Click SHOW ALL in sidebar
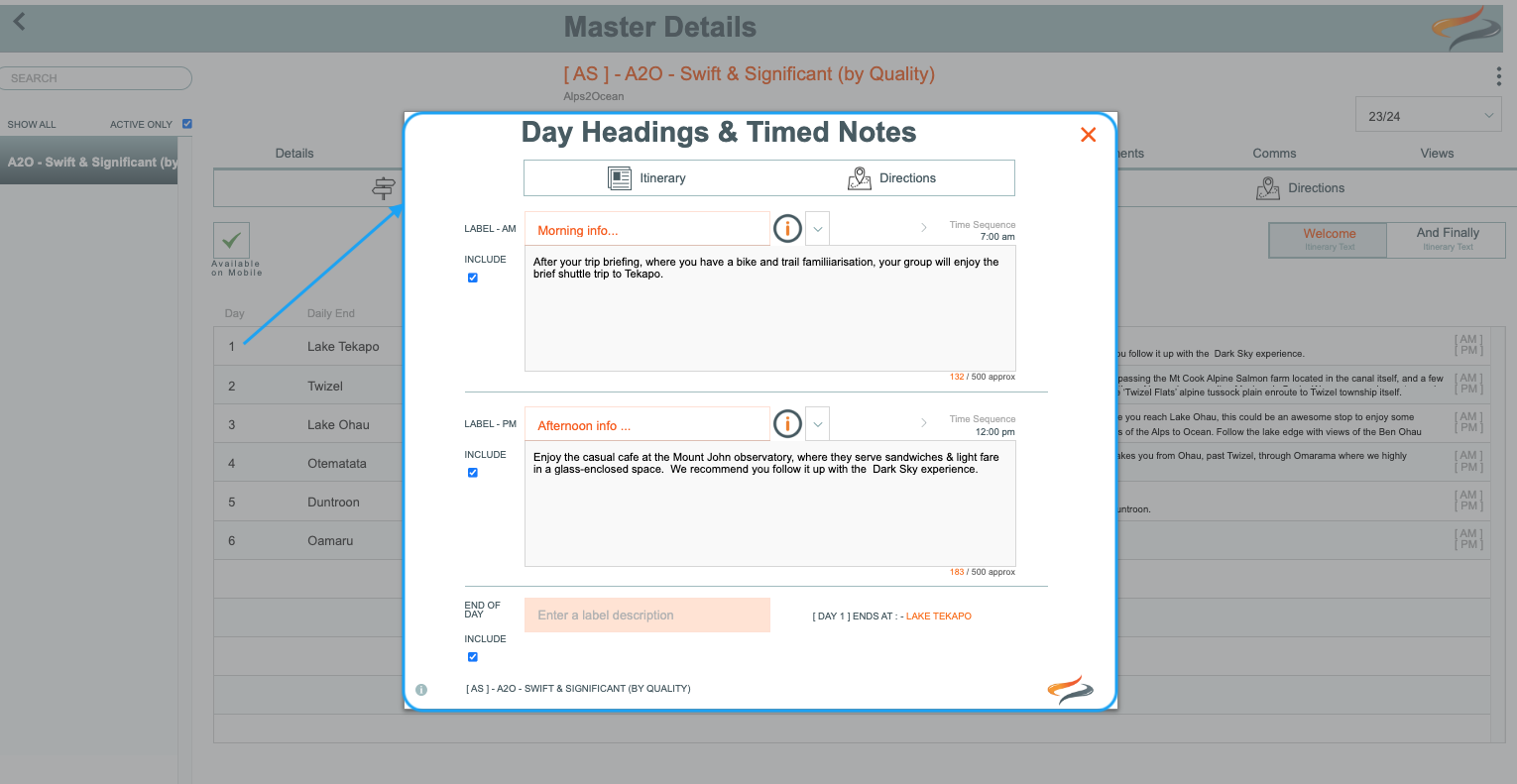Viewport: 1517px width, 784px height. (32, 125)
